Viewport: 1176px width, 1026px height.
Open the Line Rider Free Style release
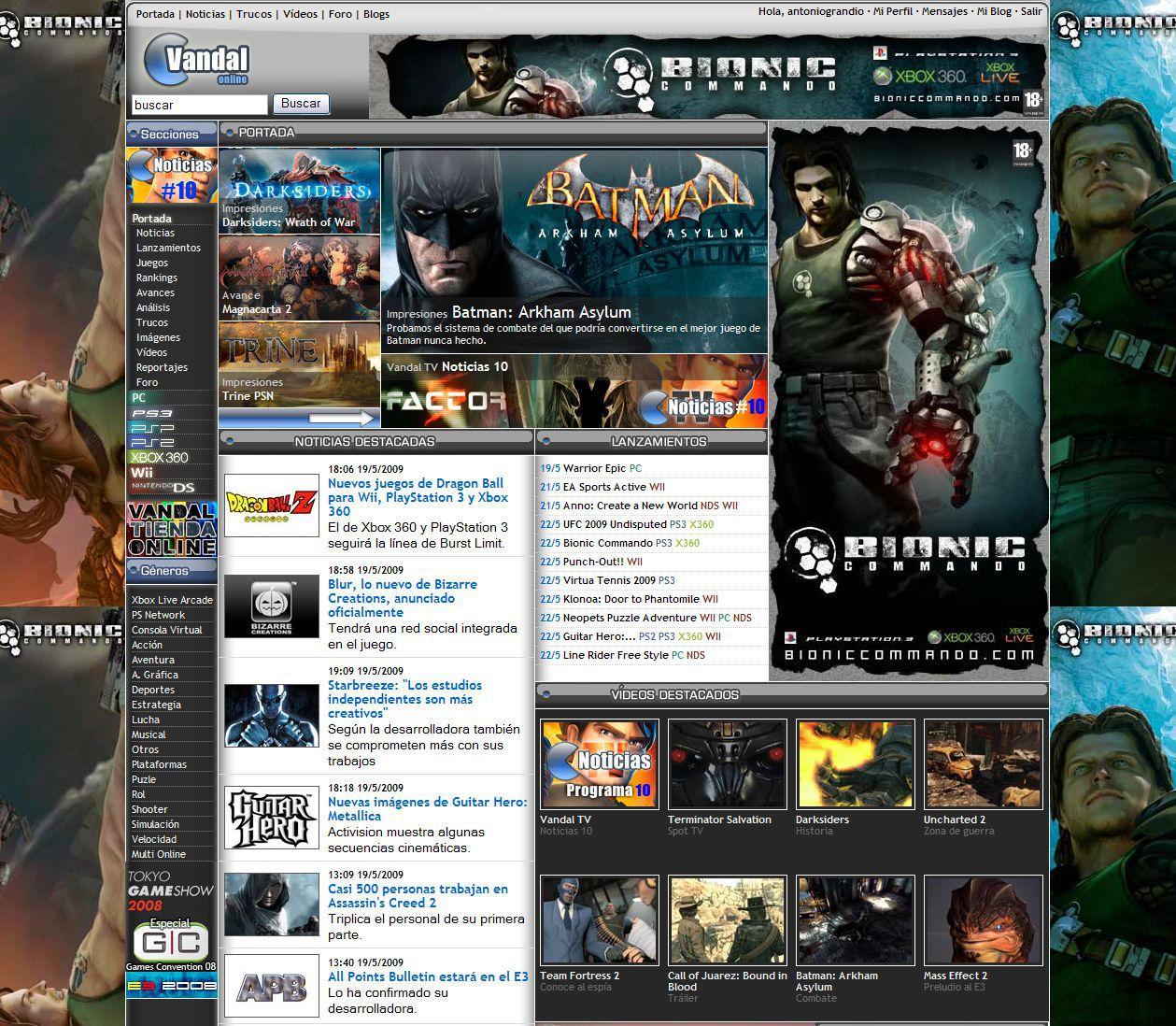(616, 655)
